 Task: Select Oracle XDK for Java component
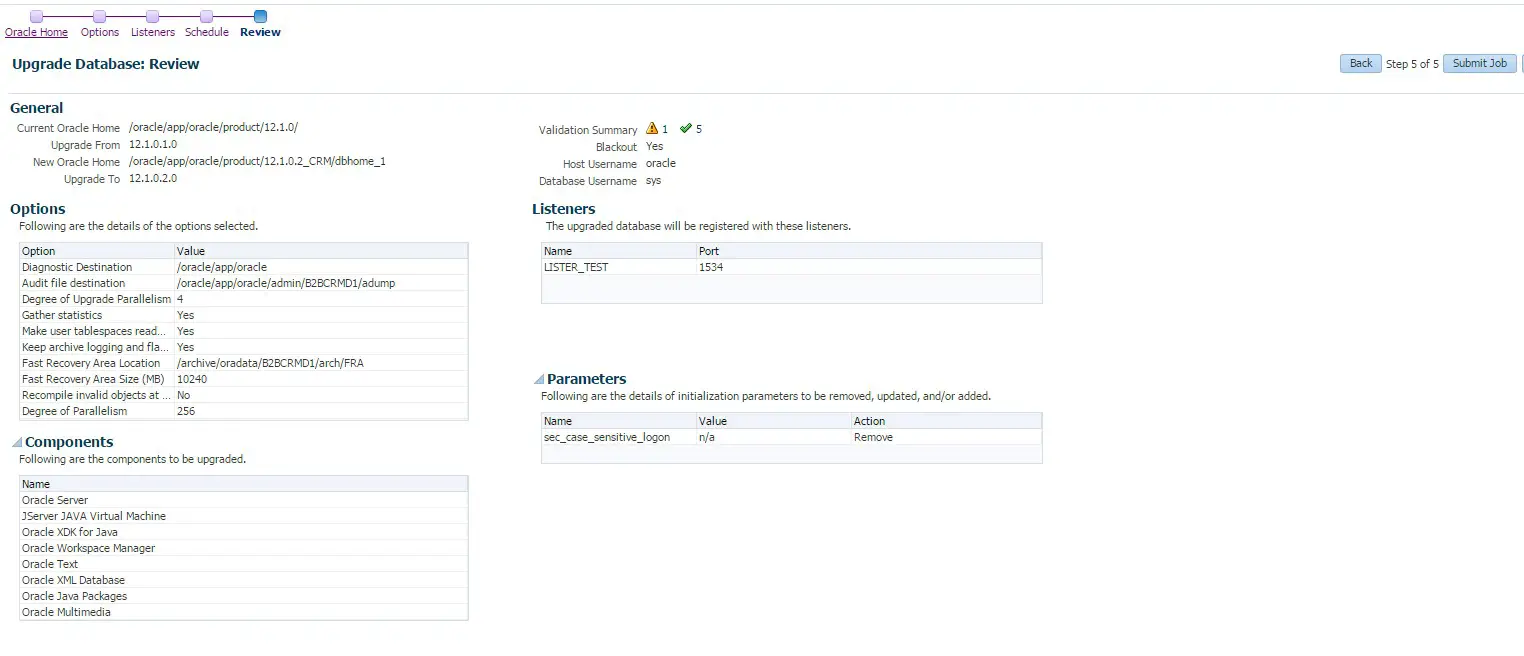[243, 532]
